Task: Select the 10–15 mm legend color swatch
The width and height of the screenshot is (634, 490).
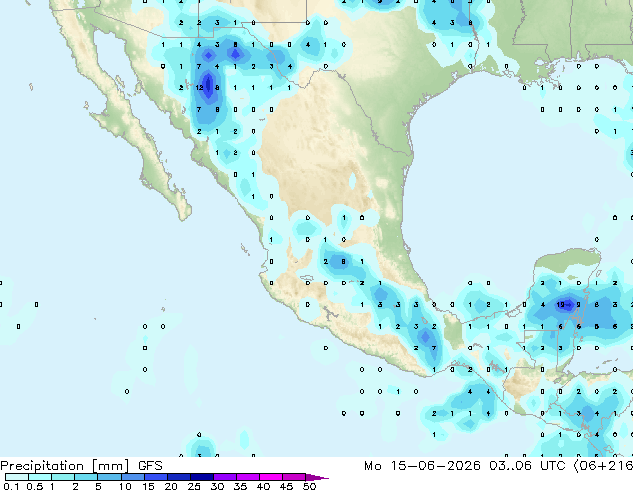Action: coord(133,477)
